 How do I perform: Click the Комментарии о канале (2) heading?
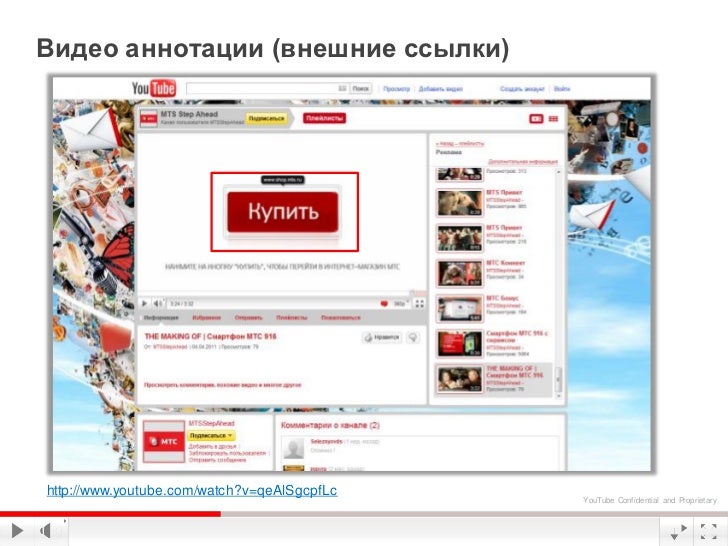(x=330, y=425)
